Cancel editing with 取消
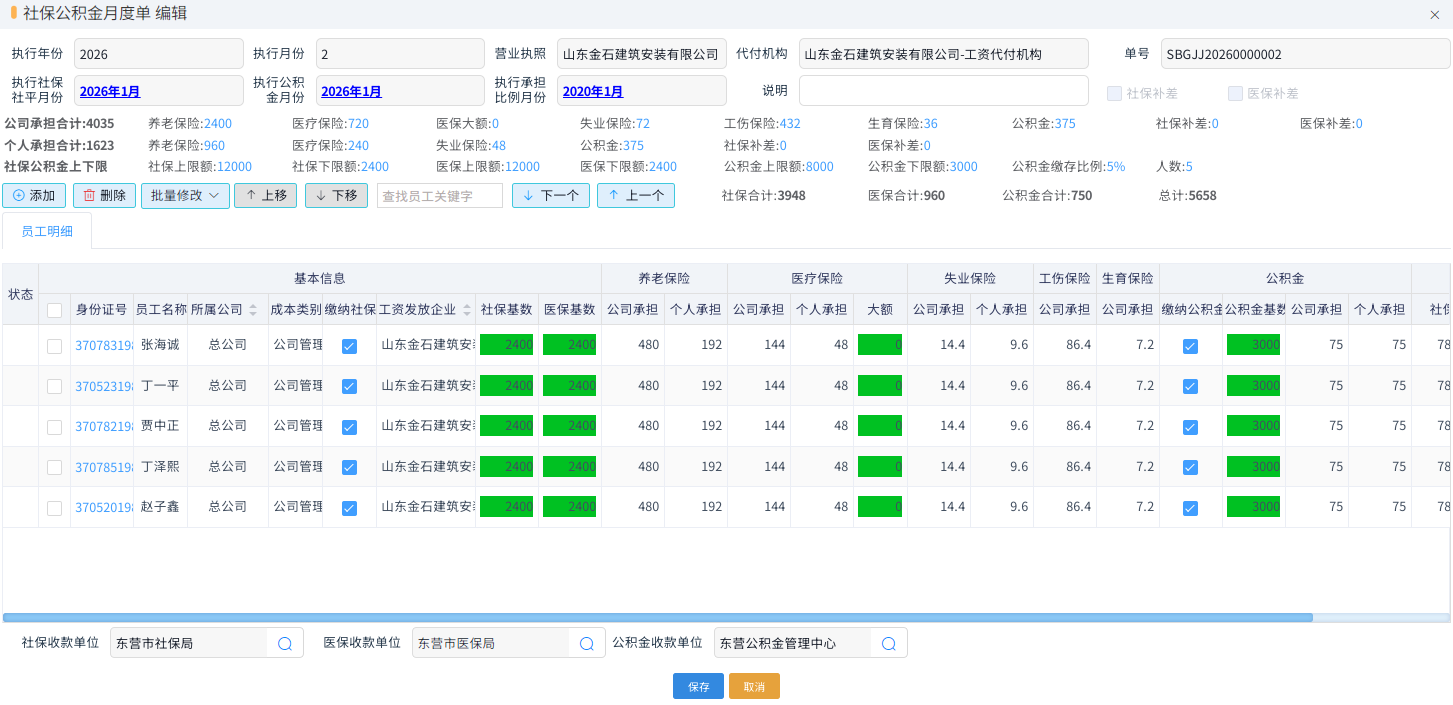The image size is (1453, 705). click(x=754, y=686)
